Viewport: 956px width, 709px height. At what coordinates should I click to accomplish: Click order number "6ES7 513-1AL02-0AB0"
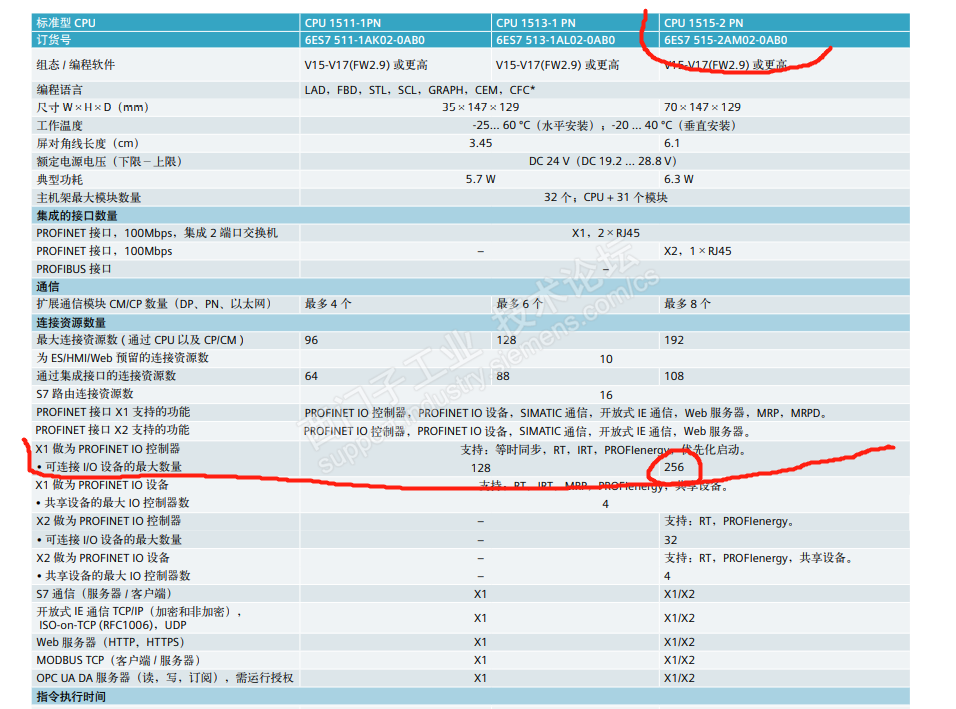tap(555, 40)
